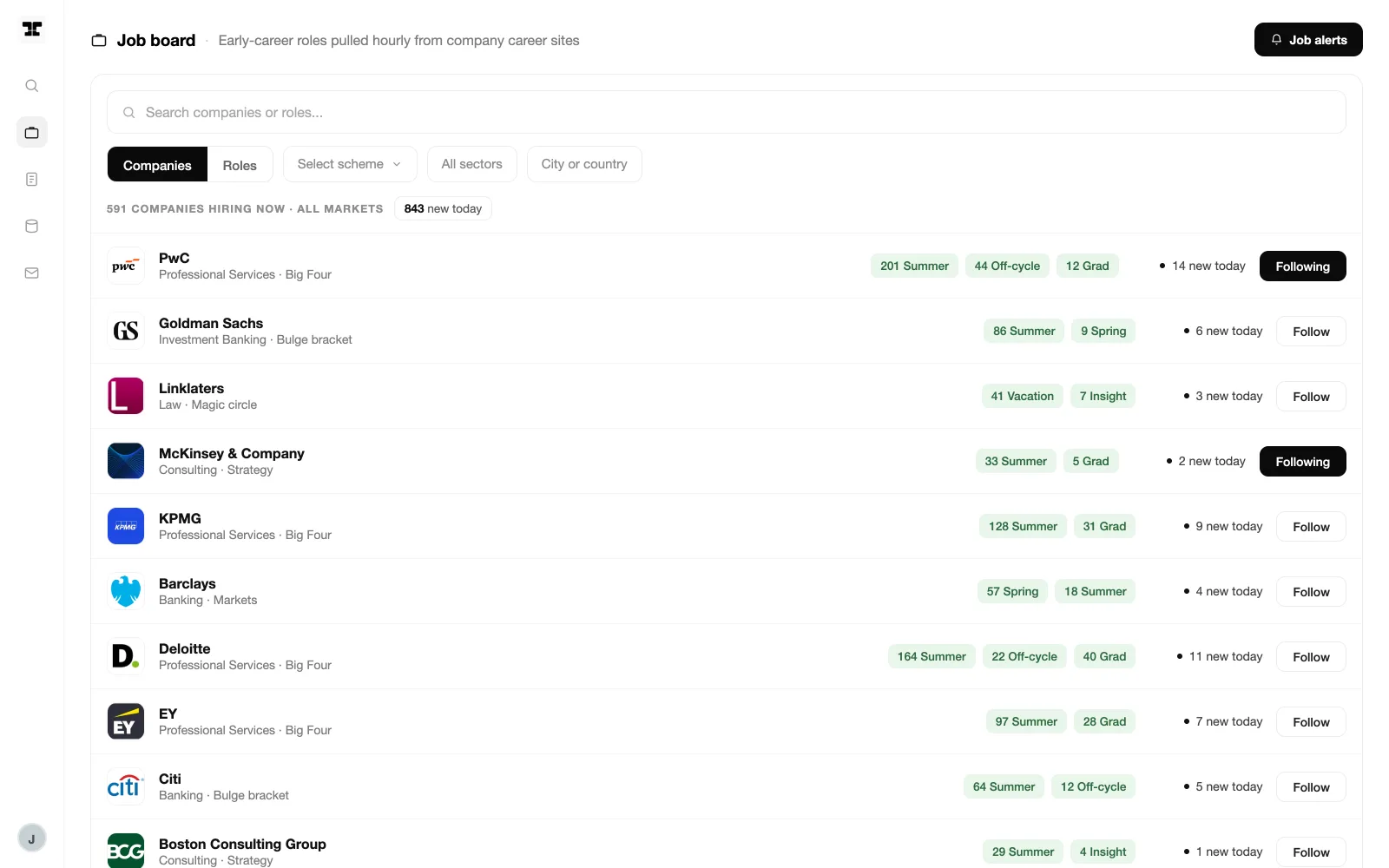Select McKinsey 5 Grad tag
The image size is (1389, 868).
point(1090,461)
